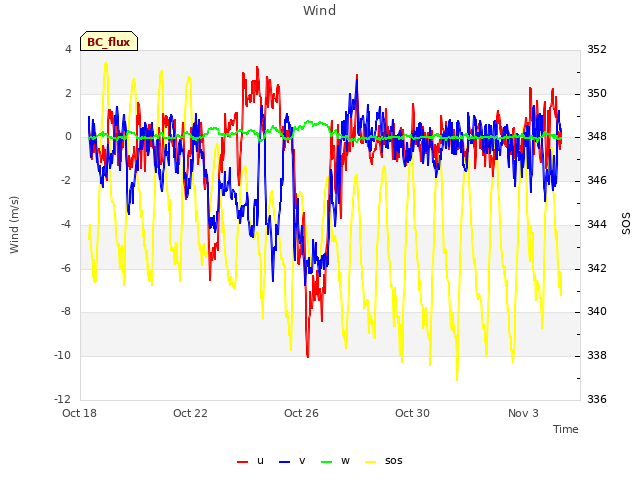Image resolution: width=640 pixels, height=480 pixels.
Task: Toggle the blue v series legend swatch
Action: (284, 462)
